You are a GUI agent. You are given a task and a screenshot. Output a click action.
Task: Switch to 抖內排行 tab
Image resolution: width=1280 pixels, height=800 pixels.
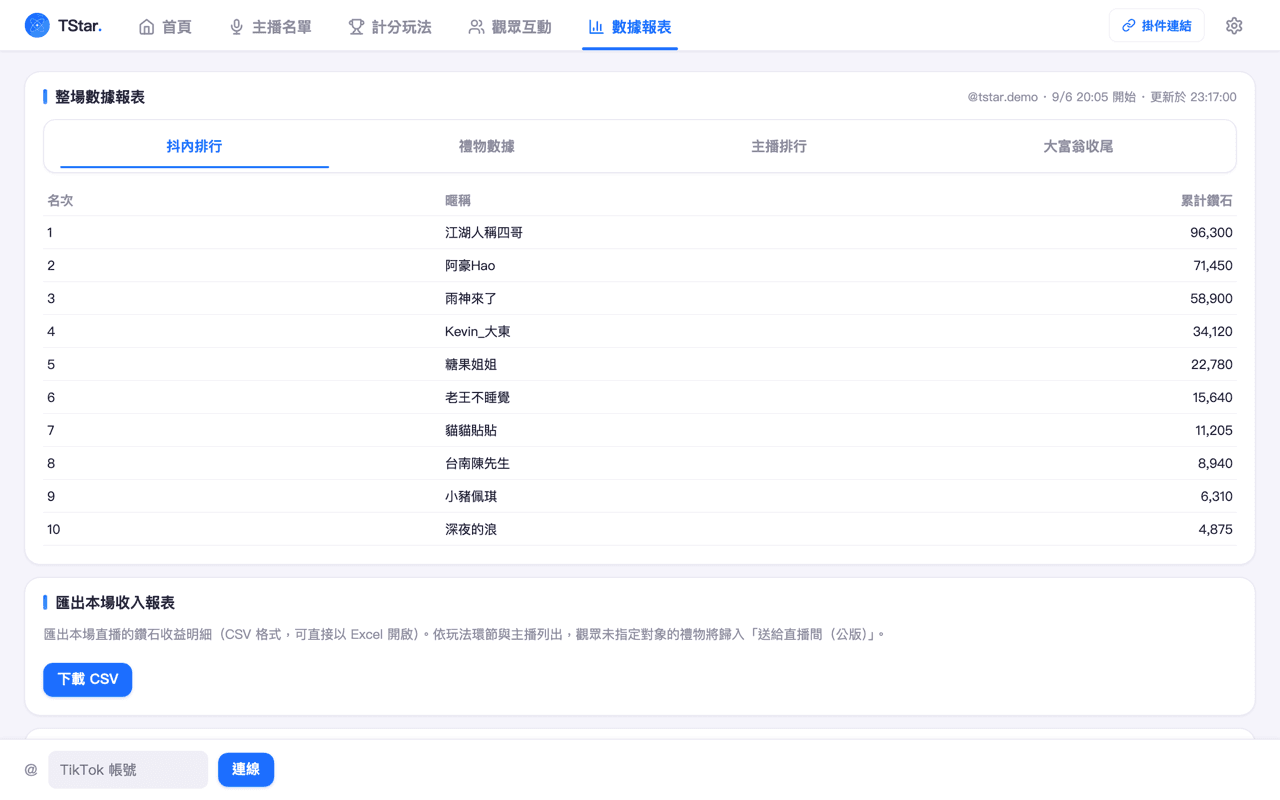pos(194,146)
